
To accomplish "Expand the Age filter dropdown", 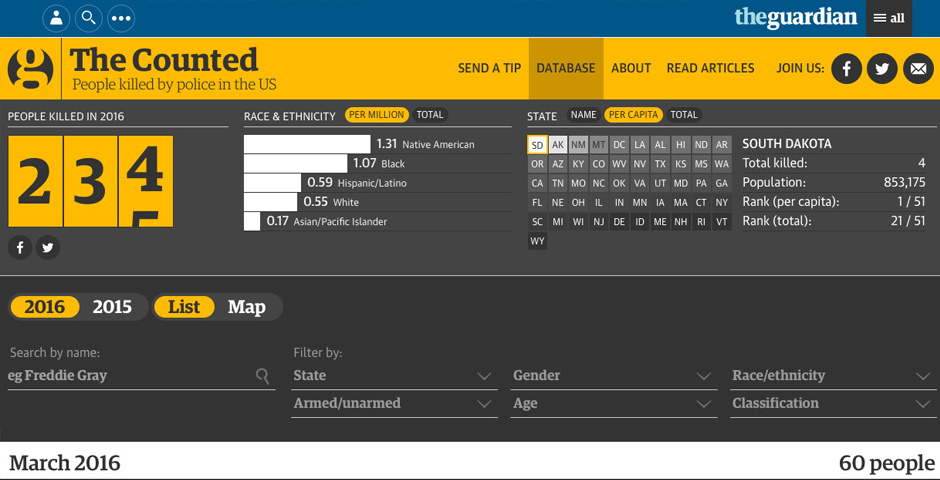I will click(614, 404).
